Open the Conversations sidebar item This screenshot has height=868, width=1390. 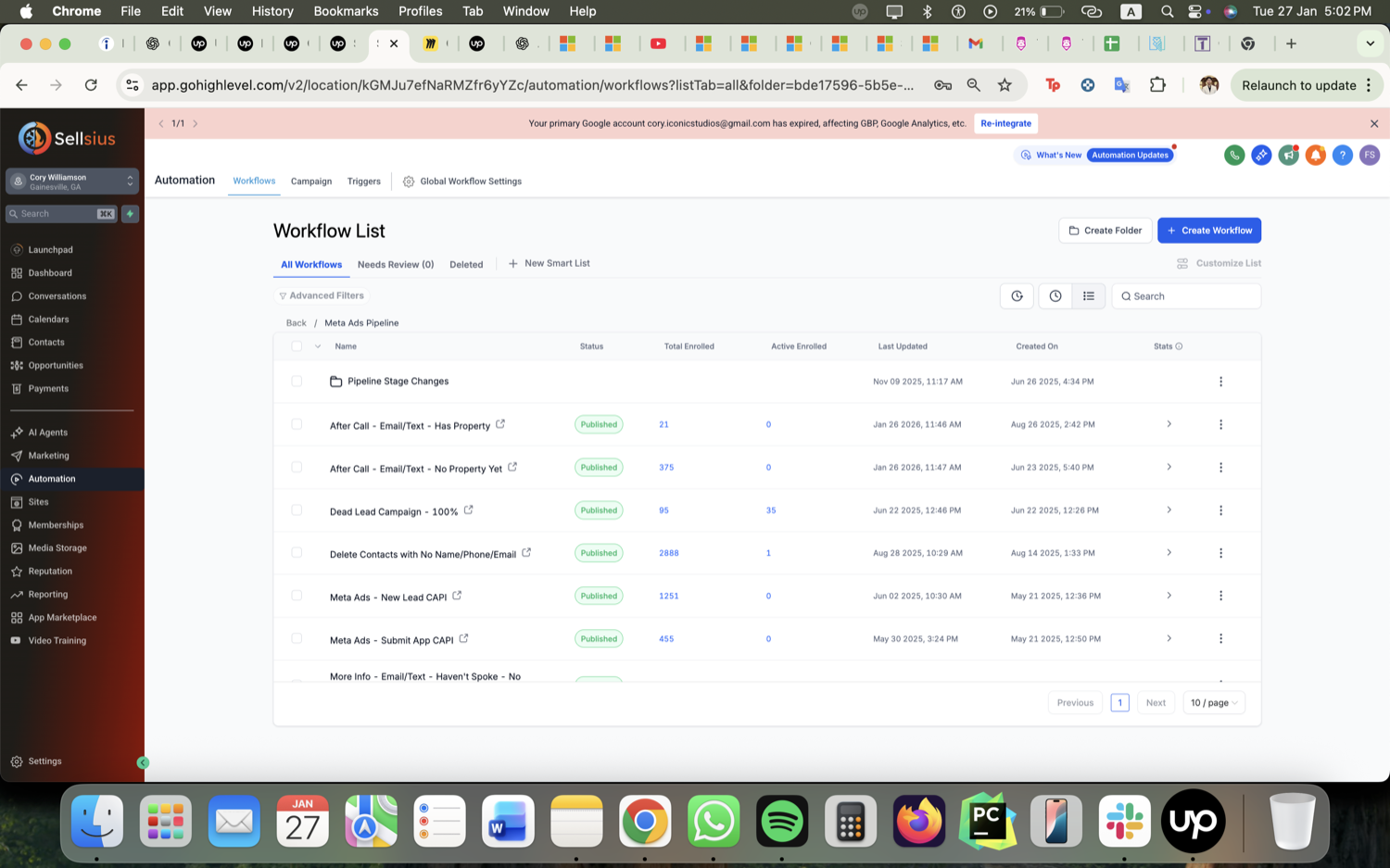pos(57,296)
